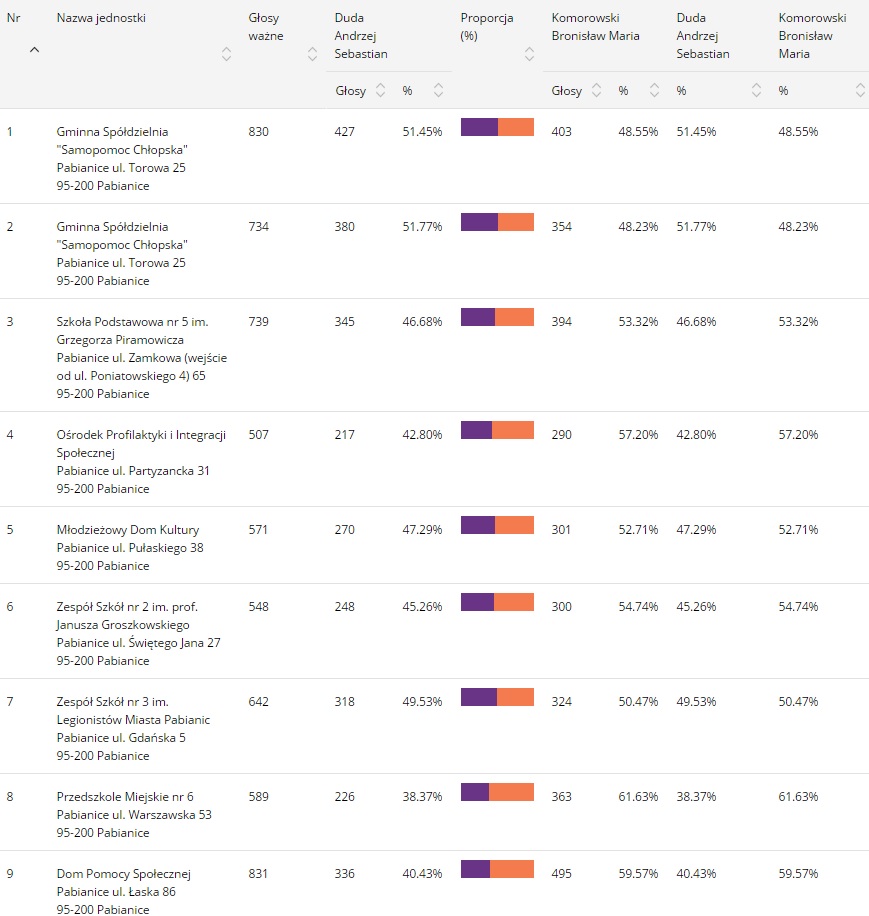
Task: Sort by Proporcja (%) column arrows
Action: [529, 54]
